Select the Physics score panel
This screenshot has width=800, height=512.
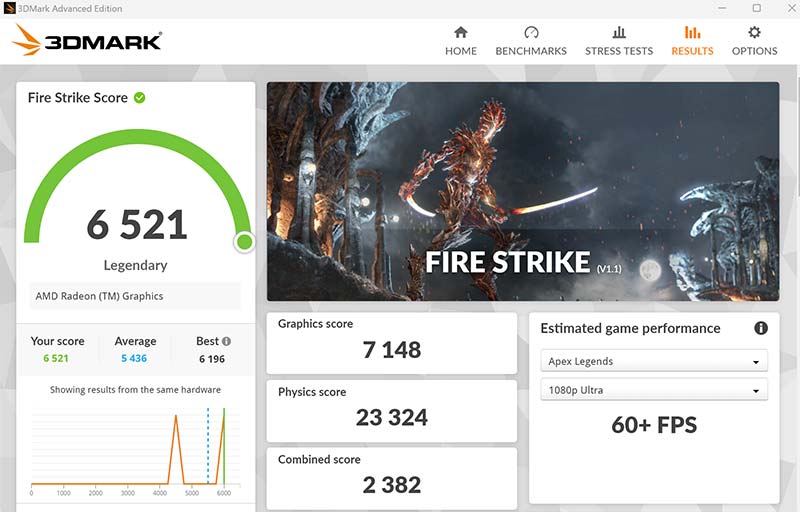coord(391,408)
